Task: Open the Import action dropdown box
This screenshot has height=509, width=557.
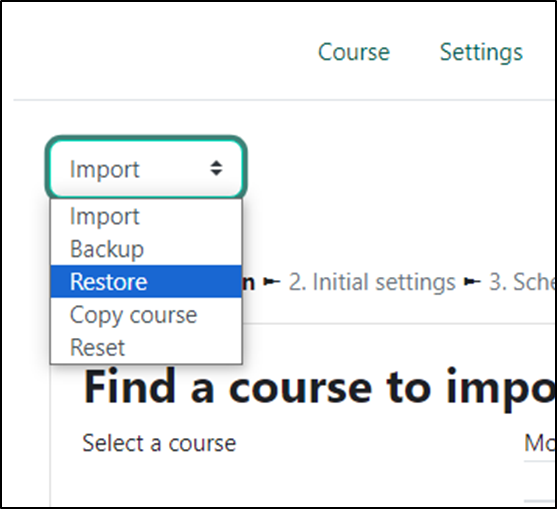Action: coord(146,168)
